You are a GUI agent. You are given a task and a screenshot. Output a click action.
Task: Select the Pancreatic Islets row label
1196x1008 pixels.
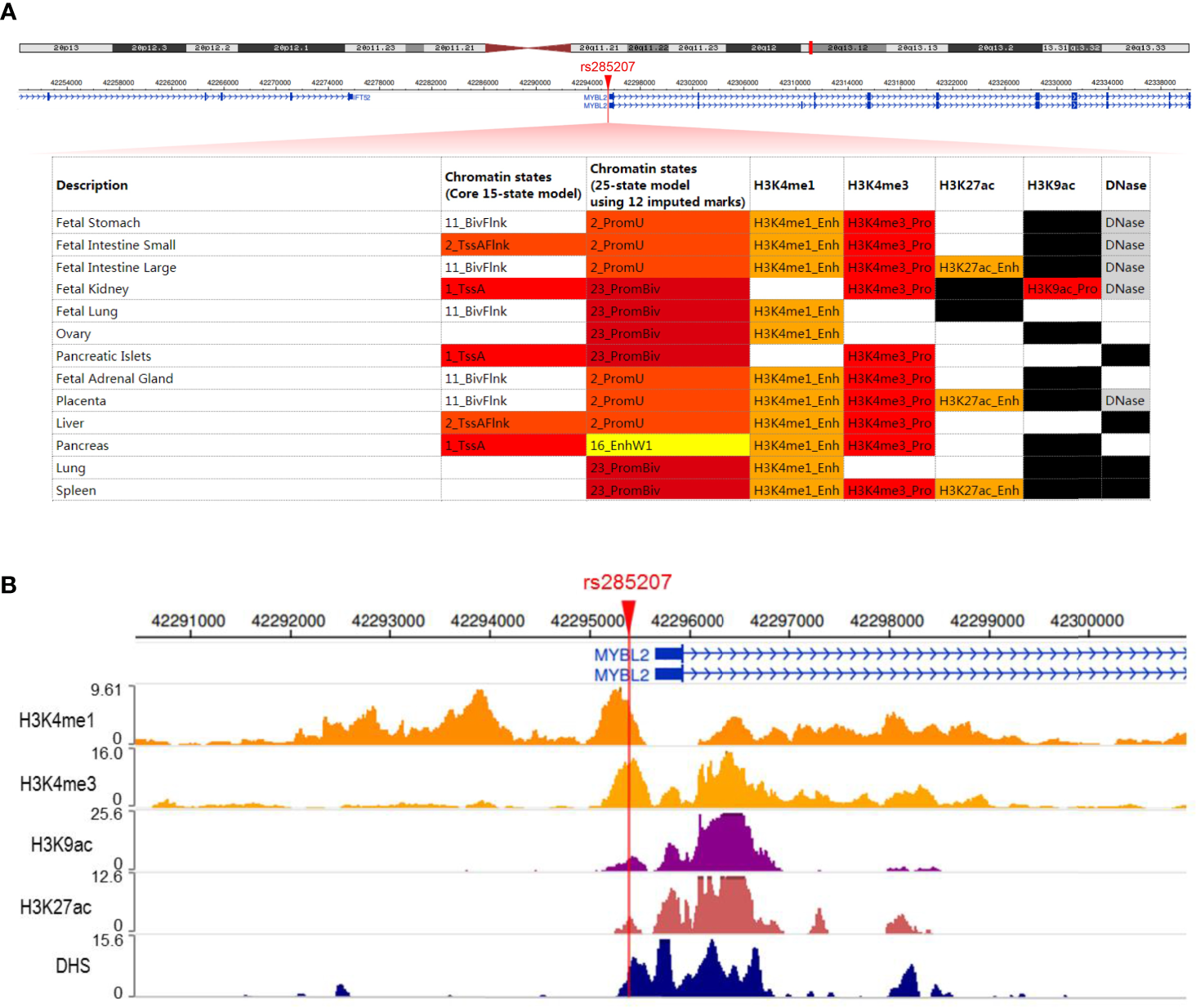point(104,356)
